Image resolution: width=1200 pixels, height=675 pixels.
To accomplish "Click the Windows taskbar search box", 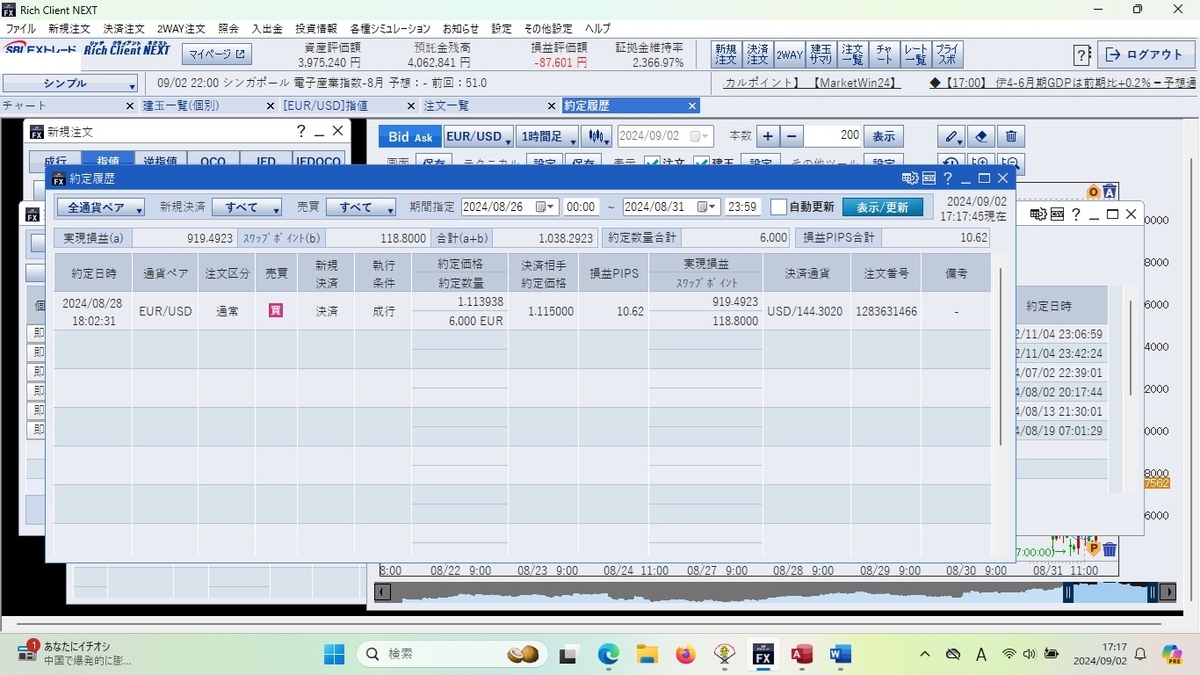I will [x=450, y=654].
